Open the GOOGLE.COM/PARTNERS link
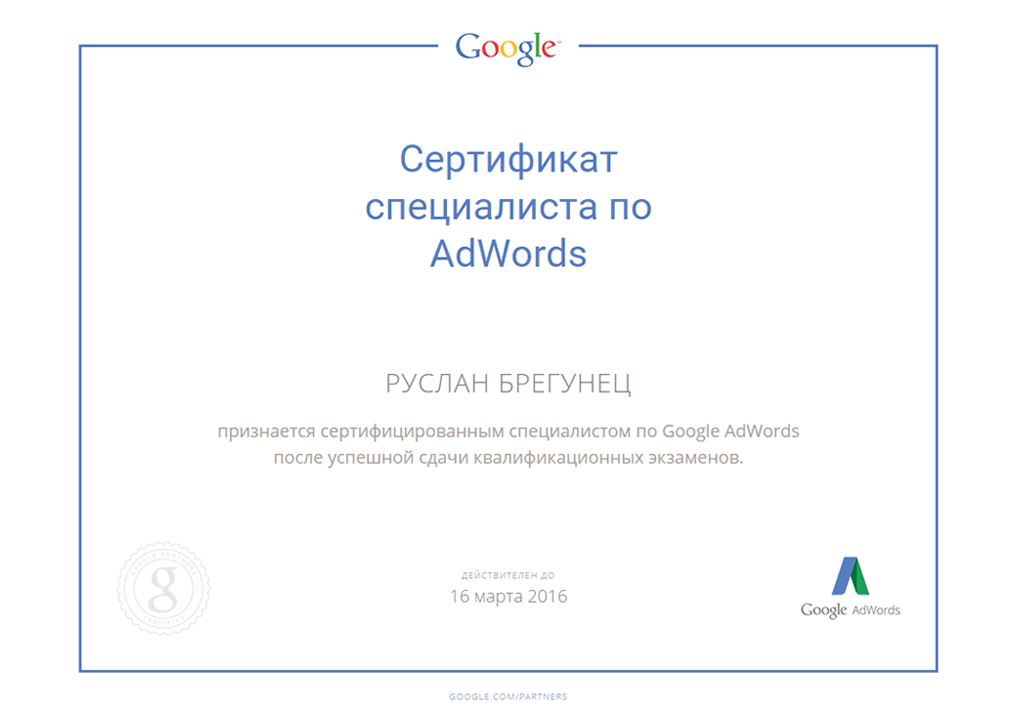The image size is (1018, 720). click(508, 697)
